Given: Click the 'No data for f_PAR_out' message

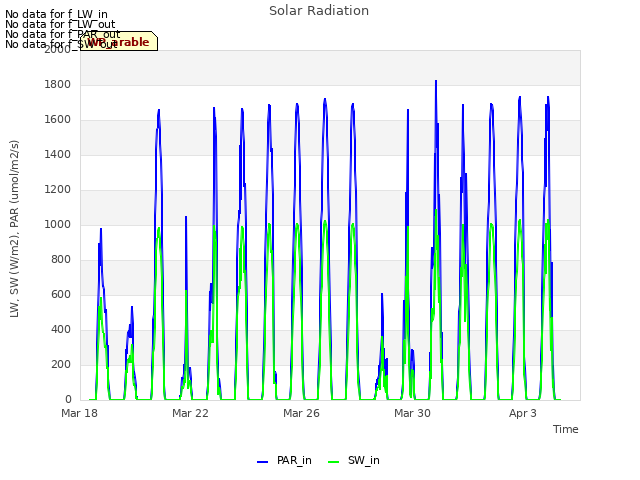Looking at the screenshot, I should (63, 34).
